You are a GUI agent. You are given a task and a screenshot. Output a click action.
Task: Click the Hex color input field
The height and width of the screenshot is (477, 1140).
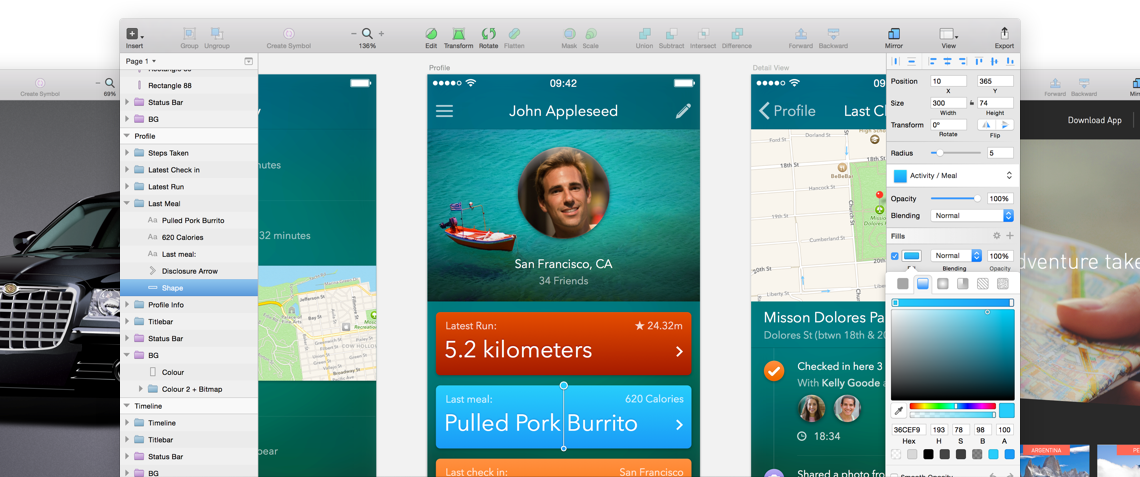tap(908, 430)
